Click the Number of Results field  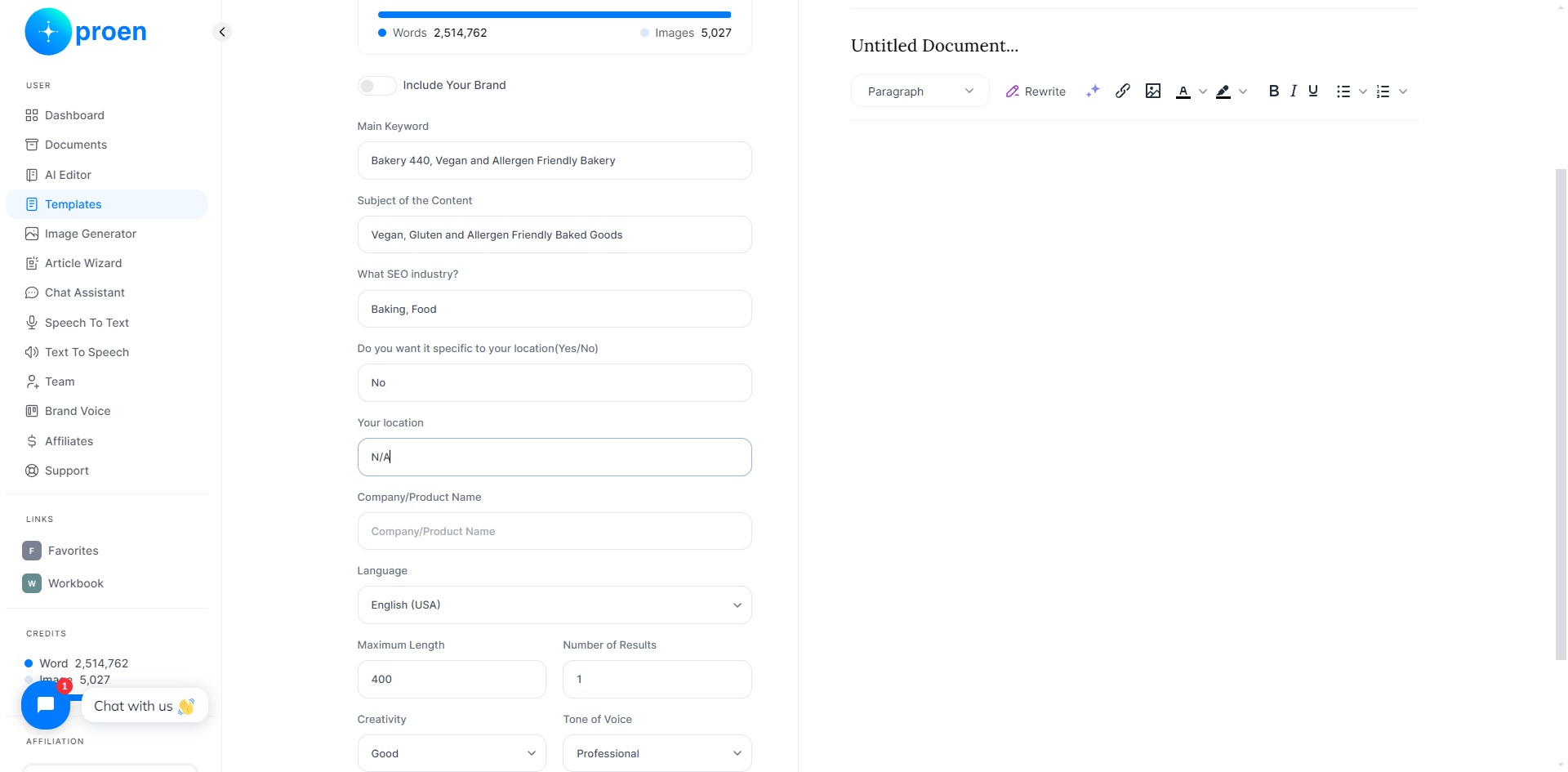(x=657, y=679)
